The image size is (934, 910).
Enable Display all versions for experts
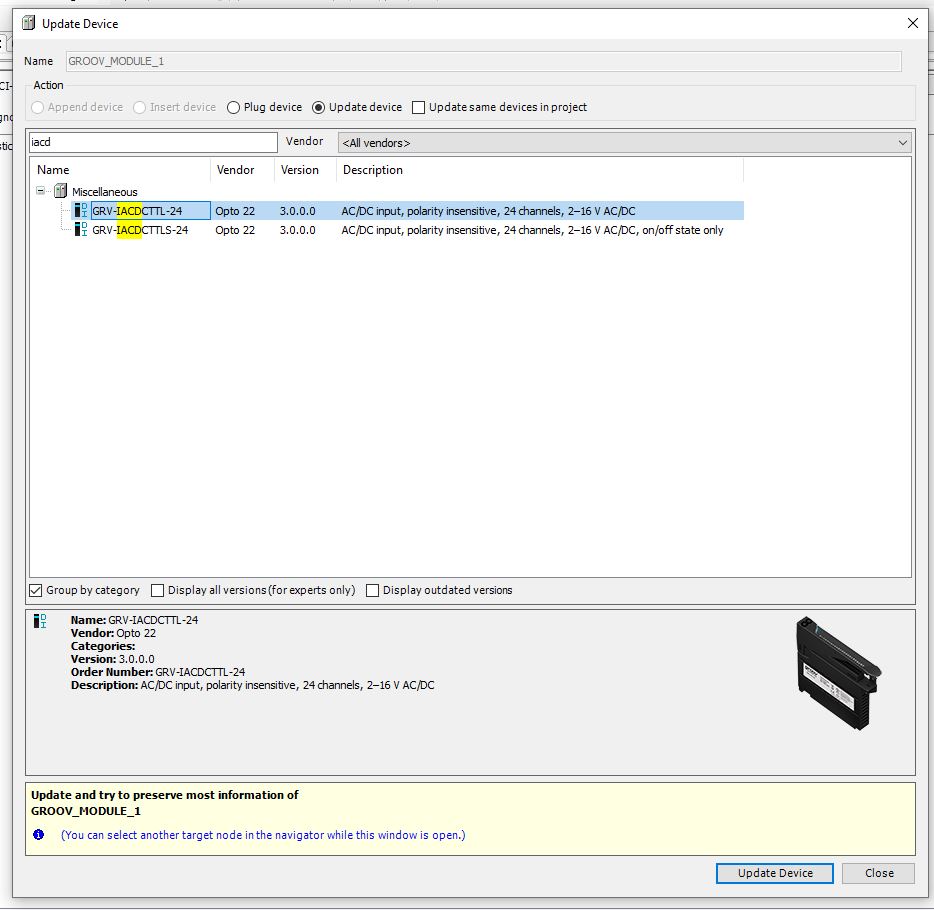[x=157, y=590]
